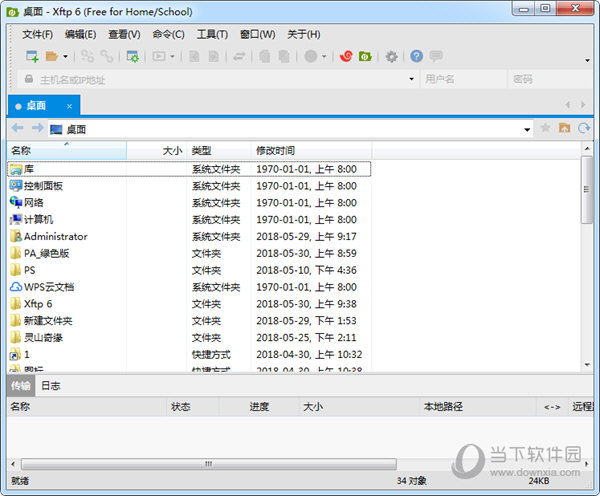The image size is (600, 496).
Task: Click the 密码 password field
Action: 550,79
